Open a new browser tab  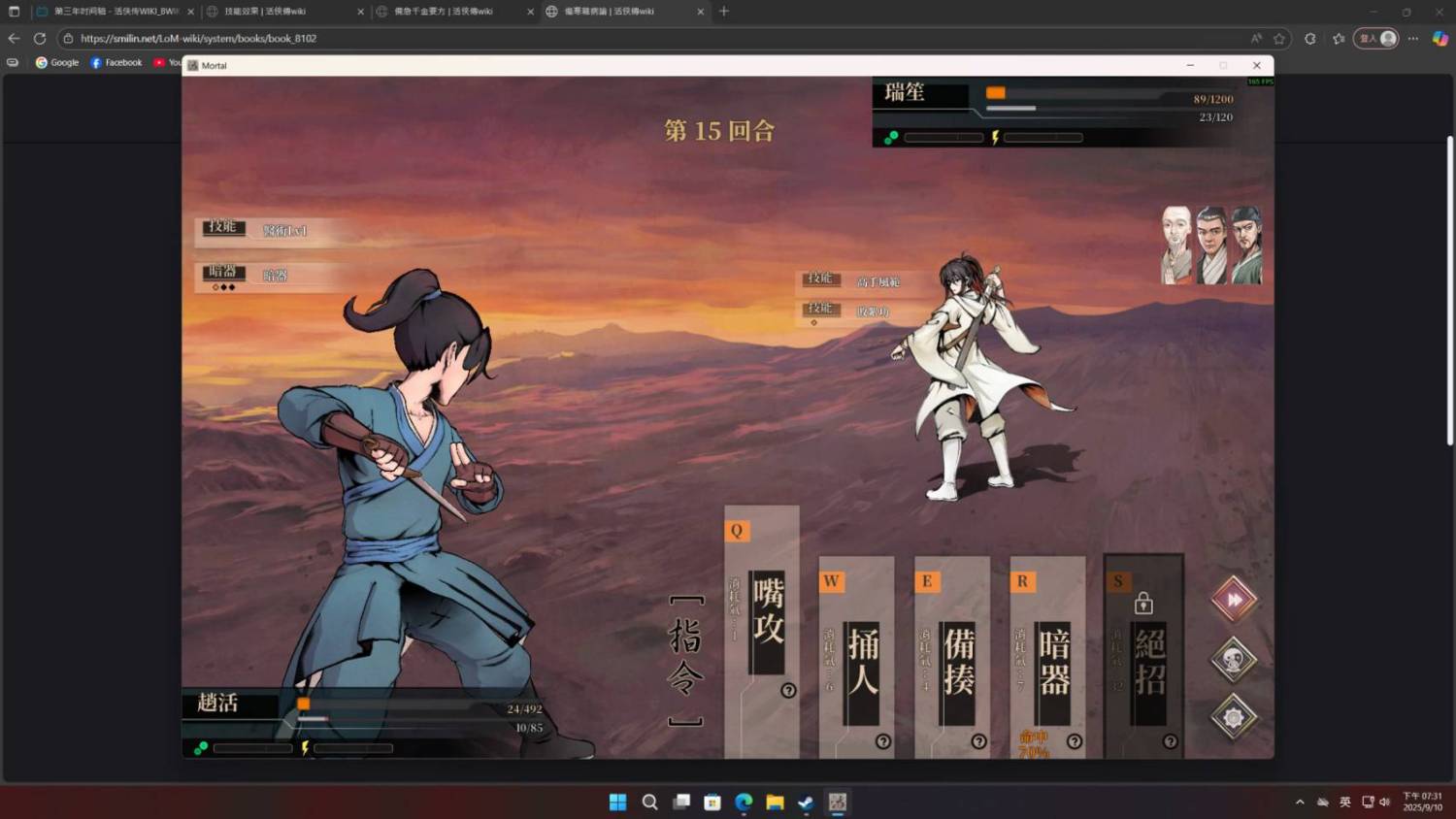click(x=724, y=12)
